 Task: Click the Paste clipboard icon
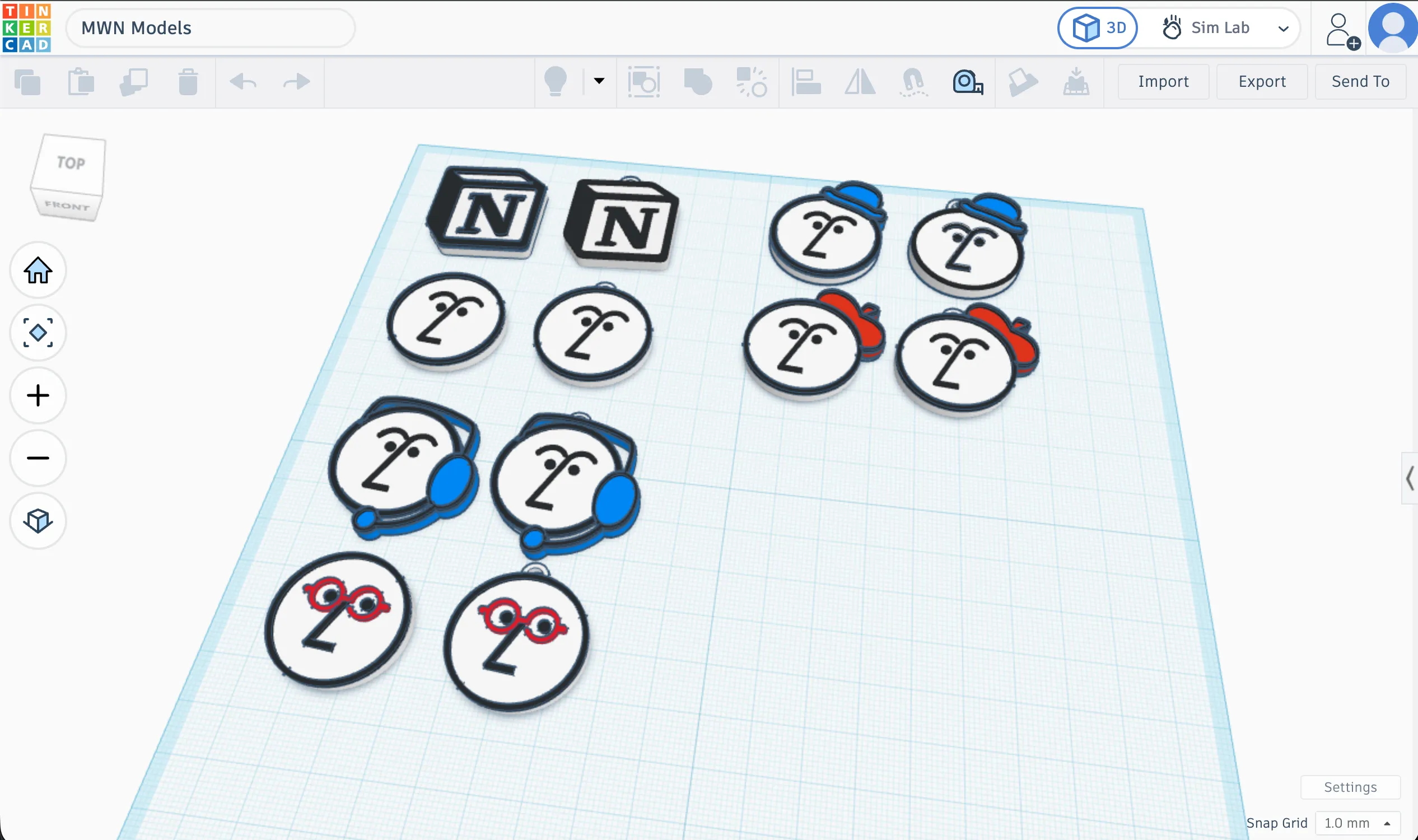pyautogui.click(x=81, y=82)
